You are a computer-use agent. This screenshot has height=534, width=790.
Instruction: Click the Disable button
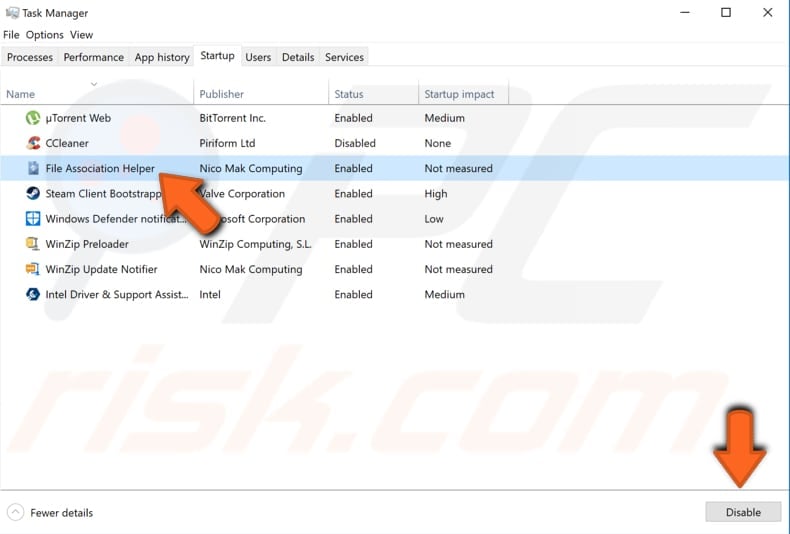(743, 512)
